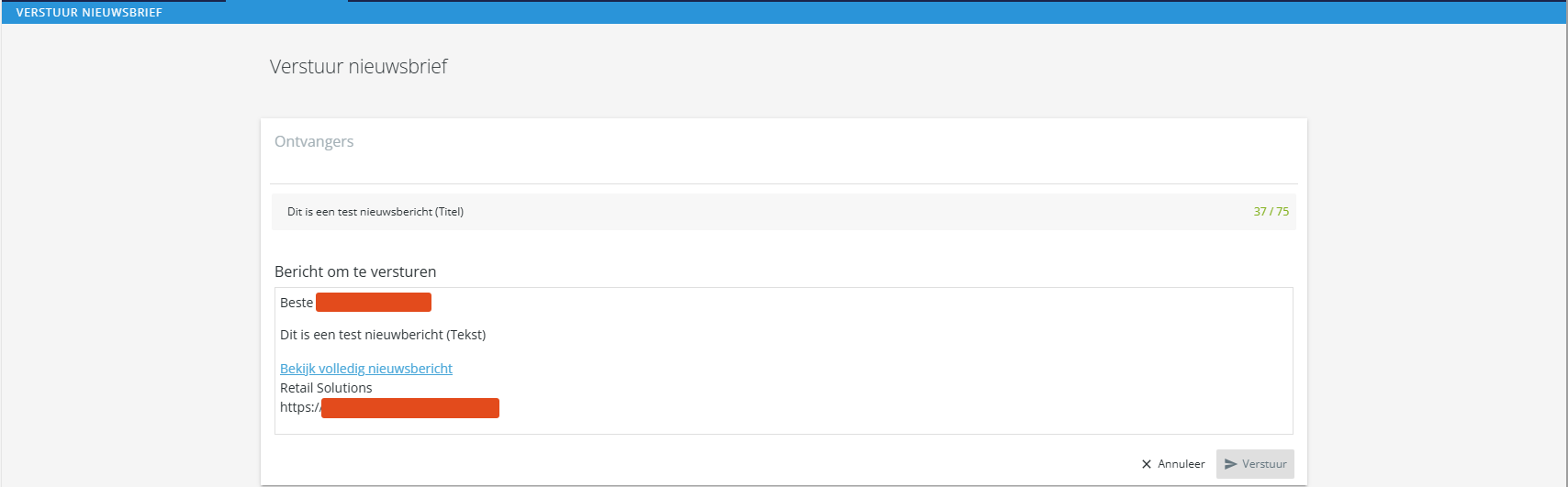Cancel sending via the Annuleer button
The height and width of the screenshot is (487, 1568).
coord(1173,464)
